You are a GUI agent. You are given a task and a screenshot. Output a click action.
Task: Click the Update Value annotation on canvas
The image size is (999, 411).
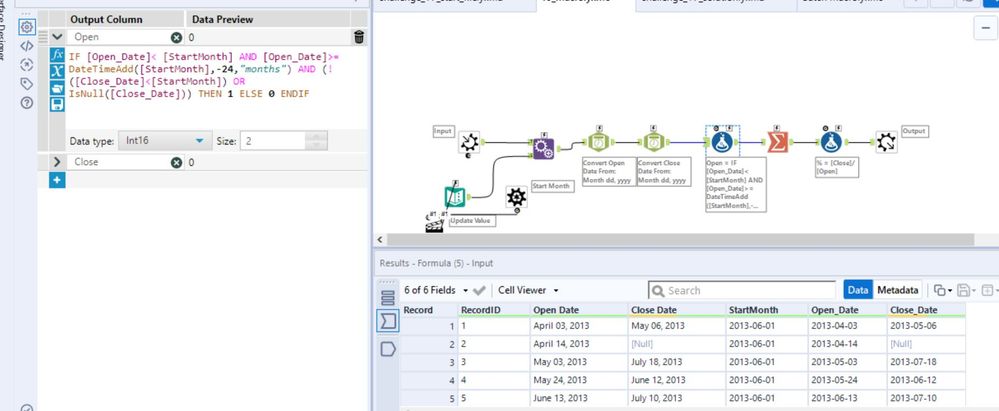(x=474, y=221)
